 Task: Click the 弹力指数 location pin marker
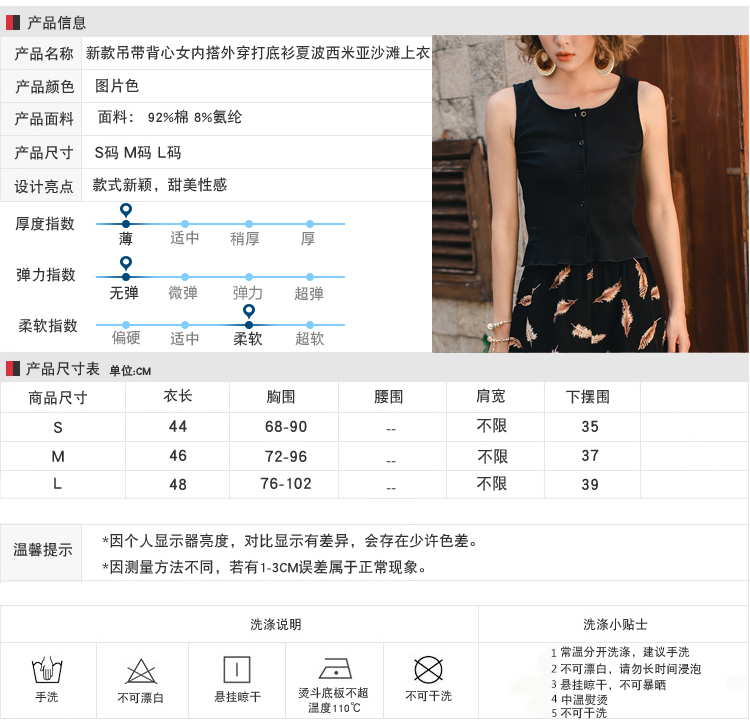126,263
